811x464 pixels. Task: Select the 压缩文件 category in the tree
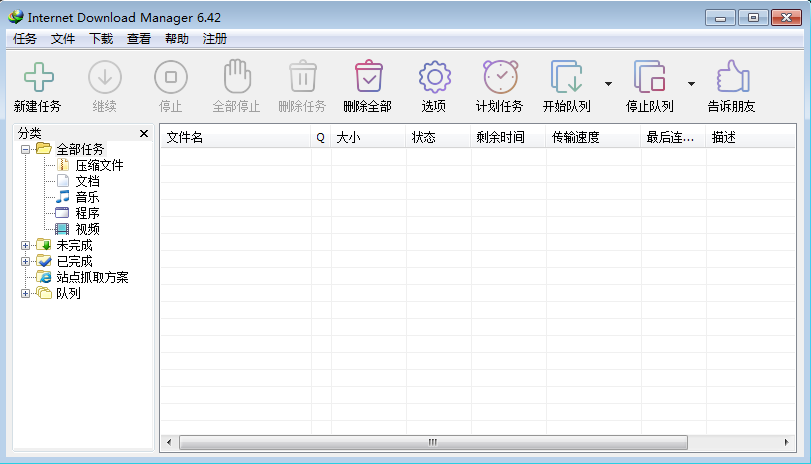coord(99,165)
